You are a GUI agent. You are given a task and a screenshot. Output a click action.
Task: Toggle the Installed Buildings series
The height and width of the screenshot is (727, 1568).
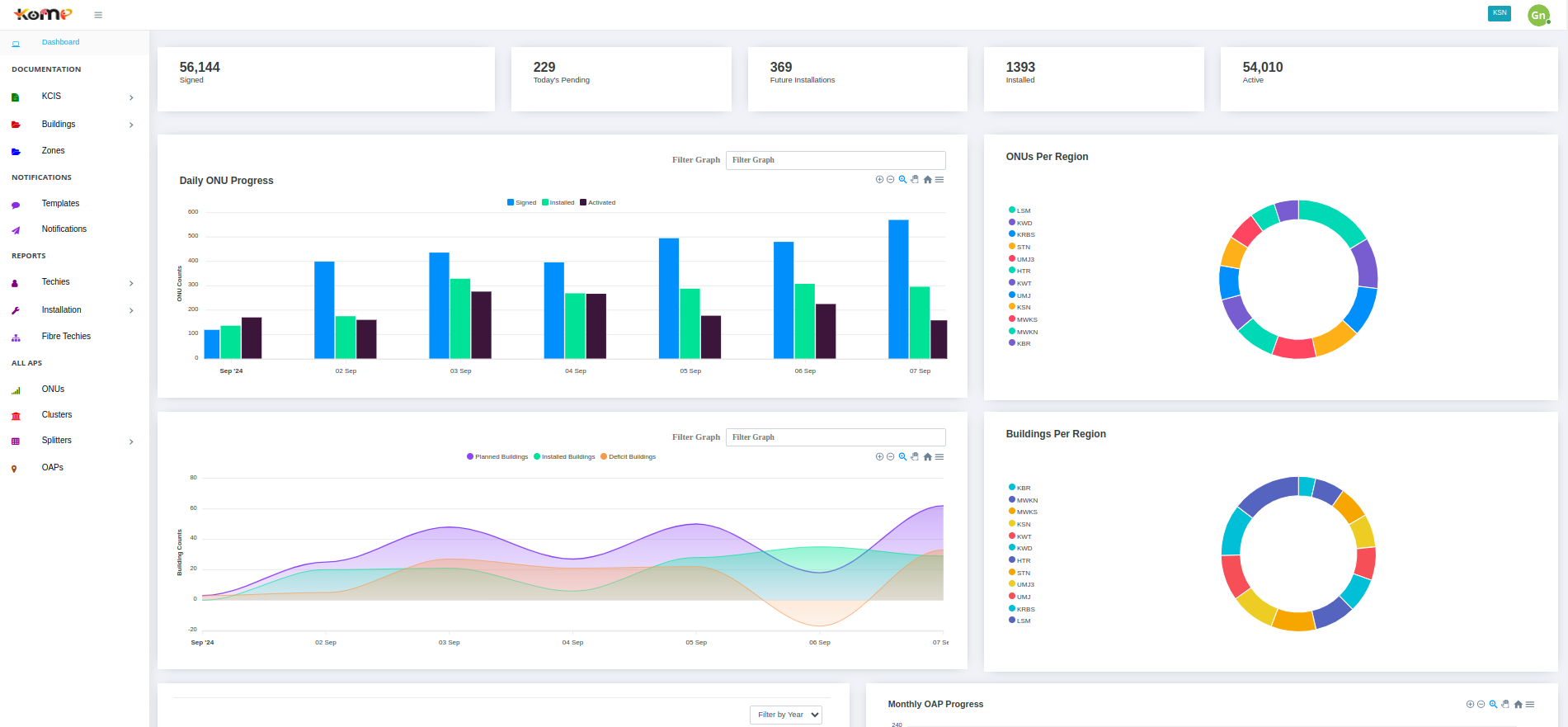[564, 456]
